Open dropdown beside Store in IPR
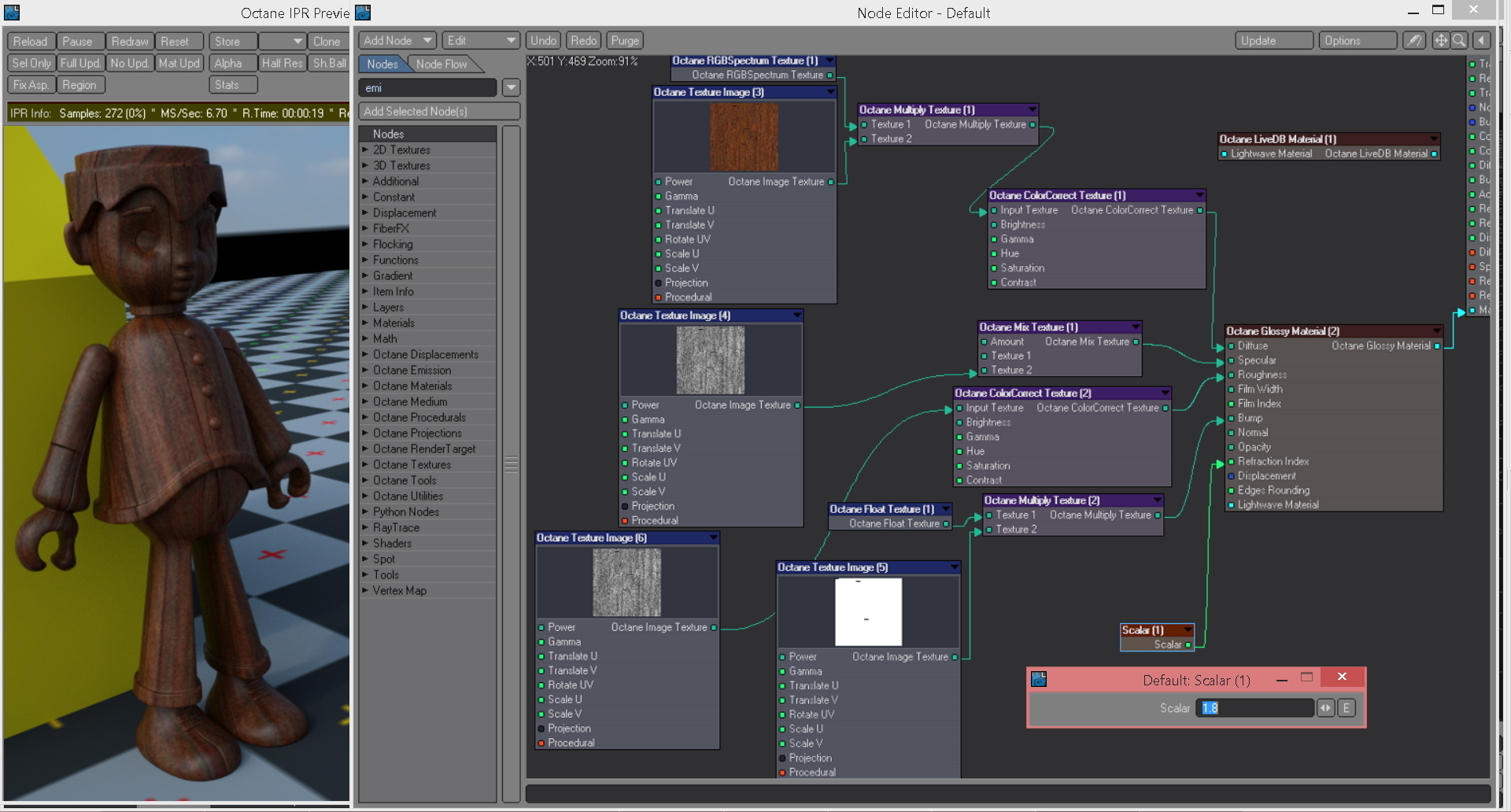This screenshot has height=812, width=1511. pos(282,41)
